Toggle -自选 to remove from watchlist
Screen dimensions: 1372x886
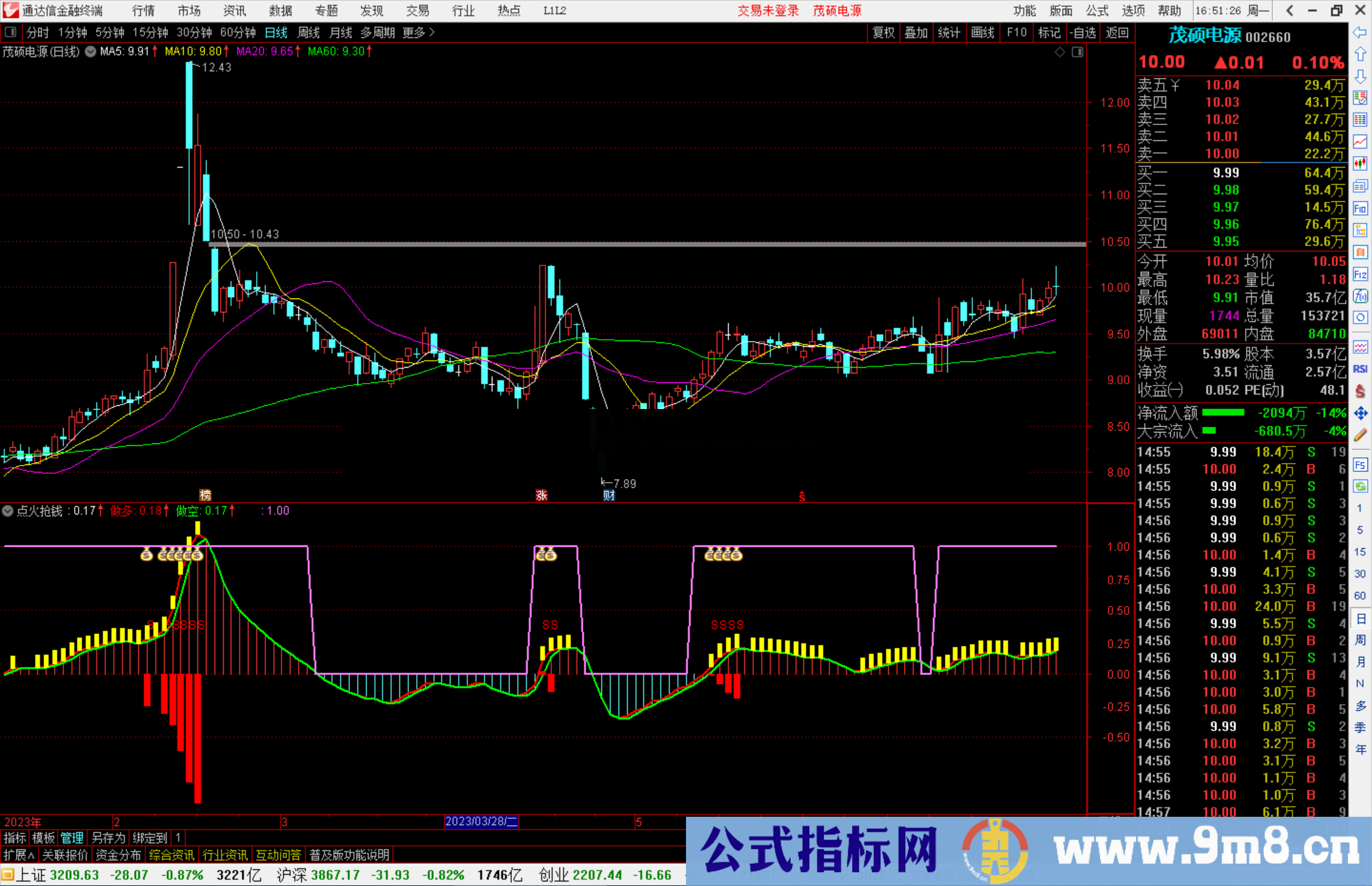(x=1084, y=32)
